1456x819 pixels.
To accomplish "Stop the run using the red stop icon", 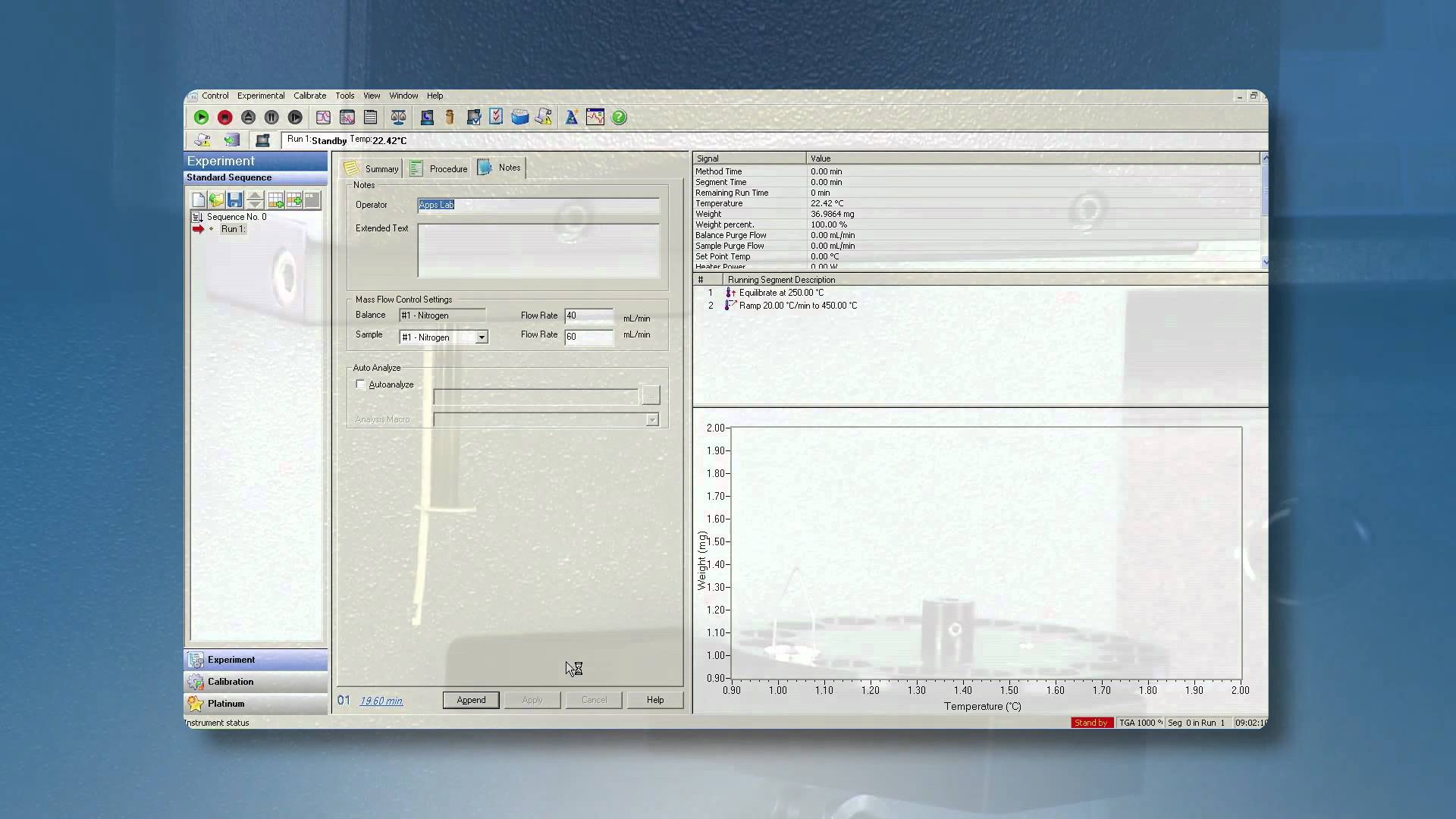I will [x=224, y=117].
